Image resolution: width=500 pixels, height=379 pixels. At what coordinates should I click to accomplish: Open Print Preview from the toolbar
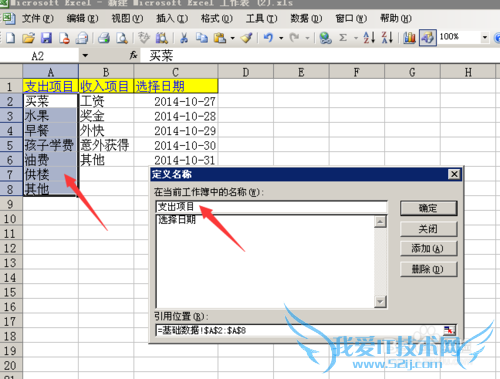[x=122, y=38]
